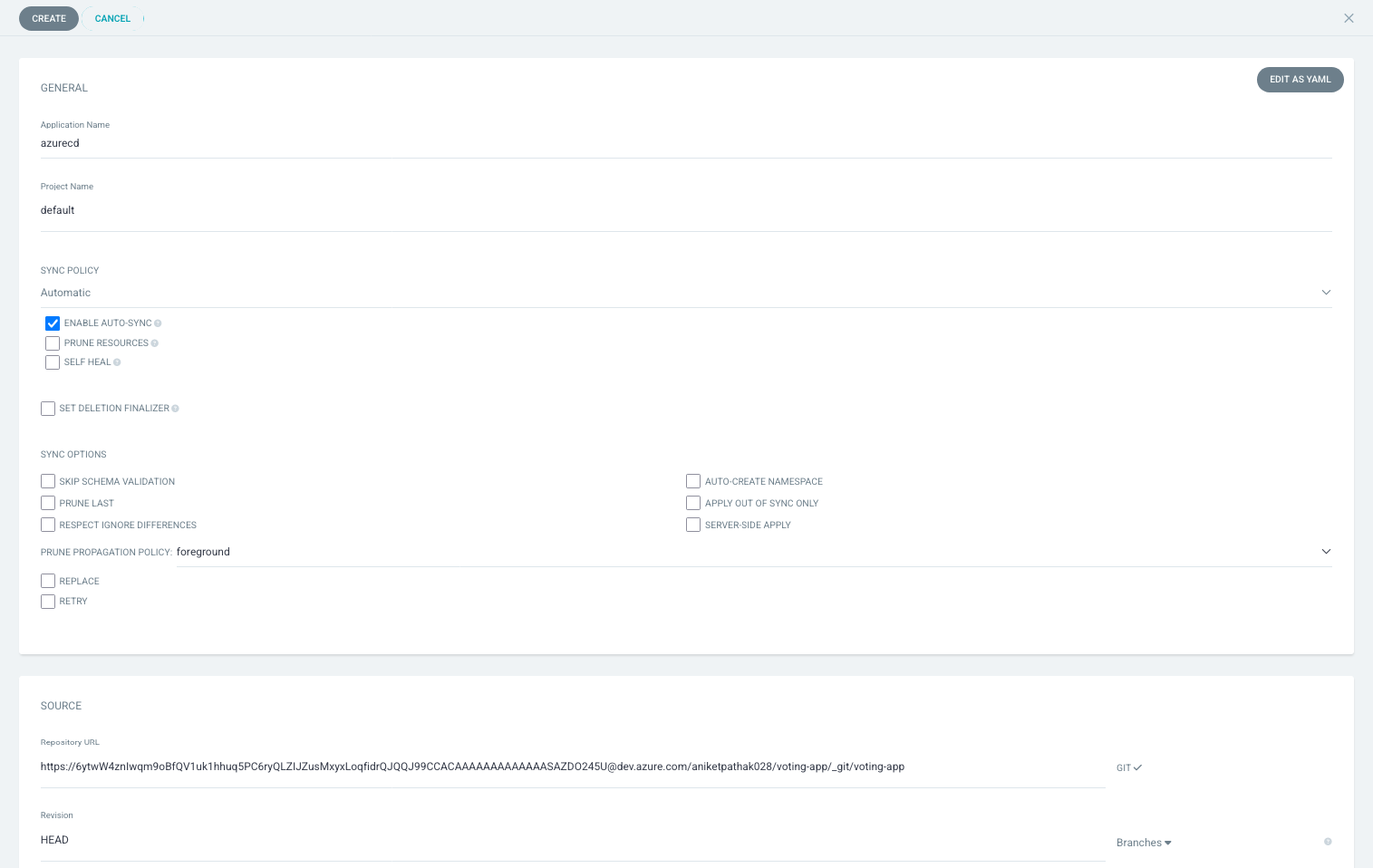1373x868 pixels.
Task: Open the GIT repository type selector
Action: click(x=1129, y=767)
